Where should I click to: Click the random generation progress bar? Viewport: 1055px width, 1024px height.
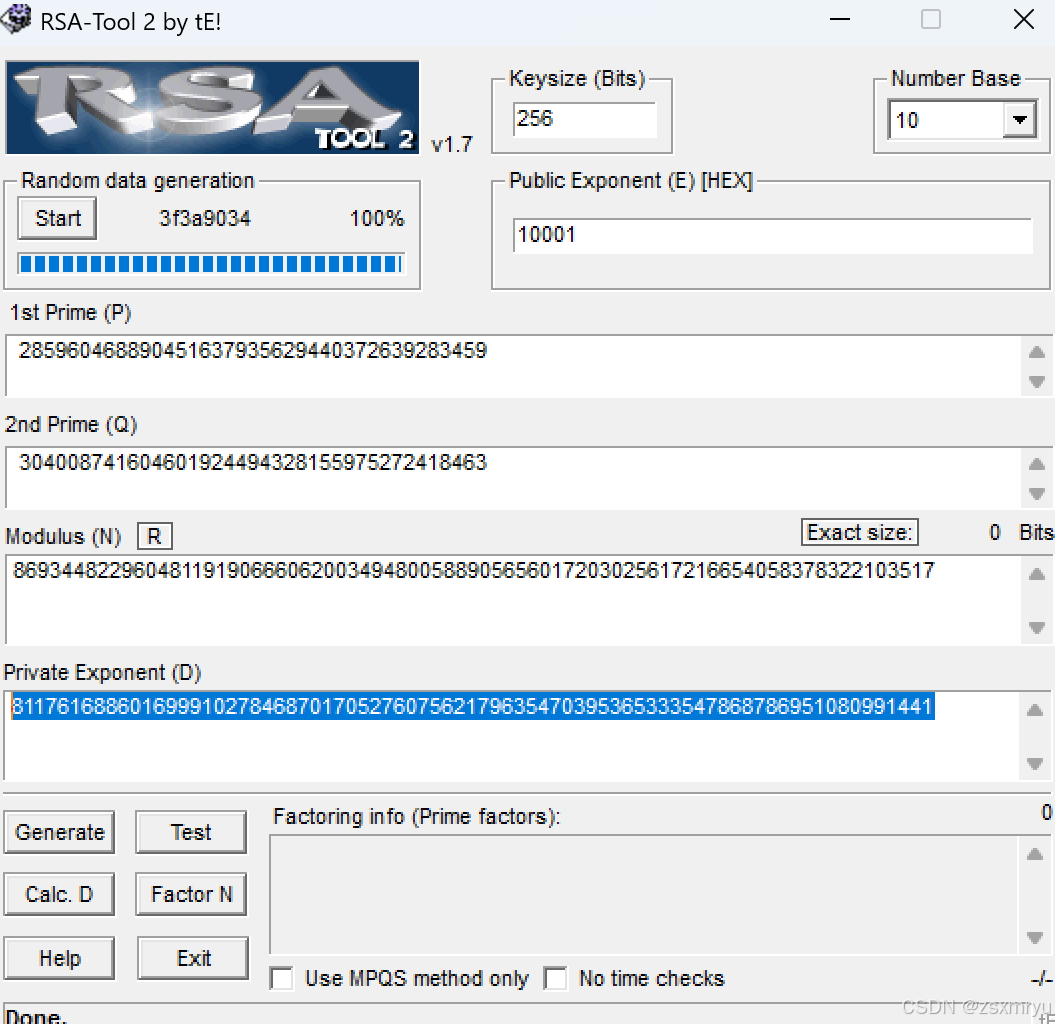(211, 263)
